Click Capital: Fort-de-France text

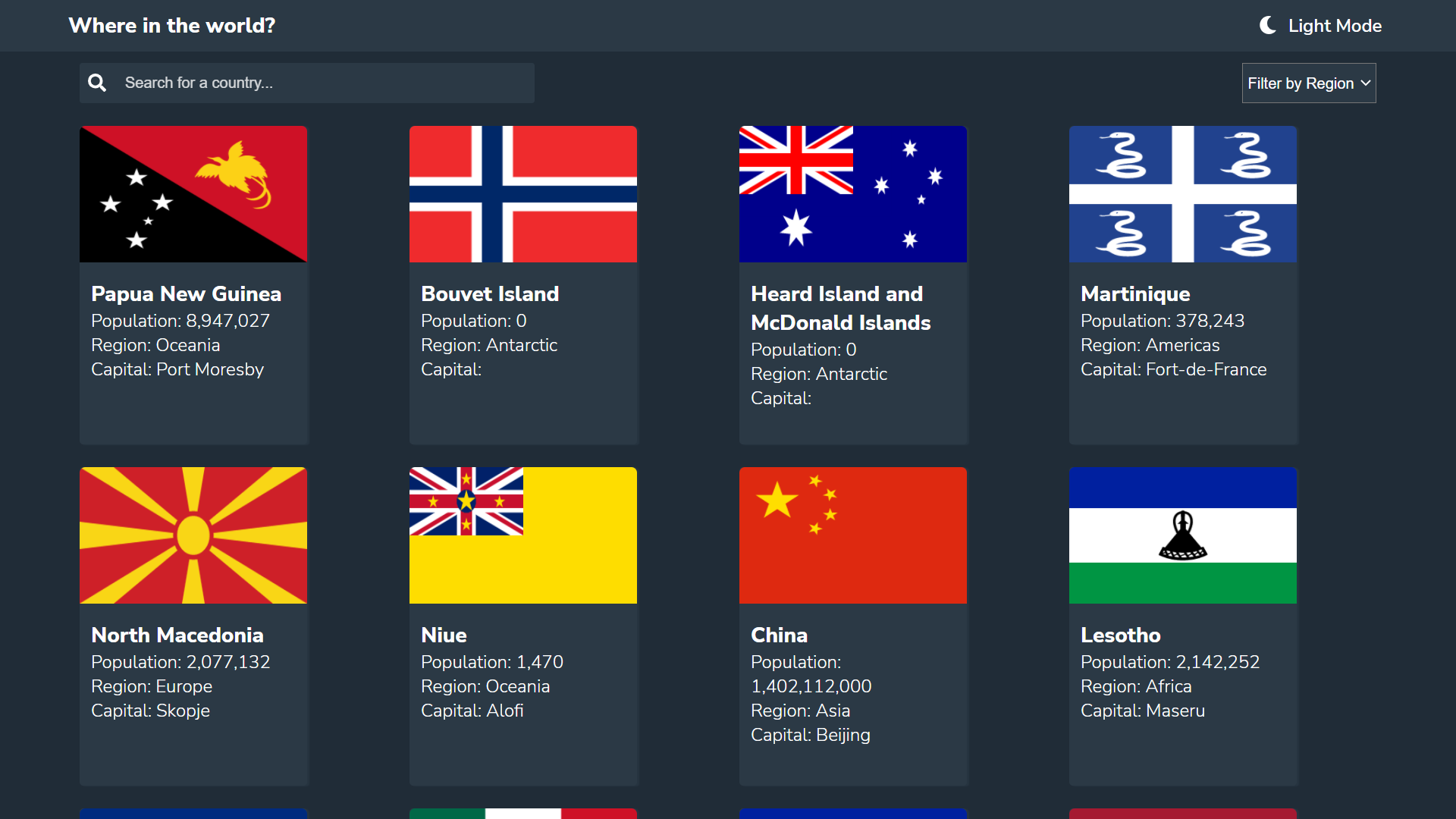click(1174, 369)
